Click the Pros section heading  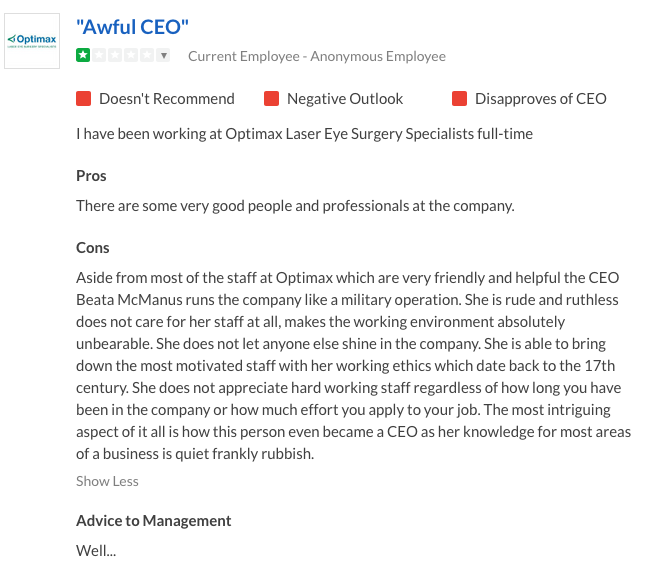point(91,176)
